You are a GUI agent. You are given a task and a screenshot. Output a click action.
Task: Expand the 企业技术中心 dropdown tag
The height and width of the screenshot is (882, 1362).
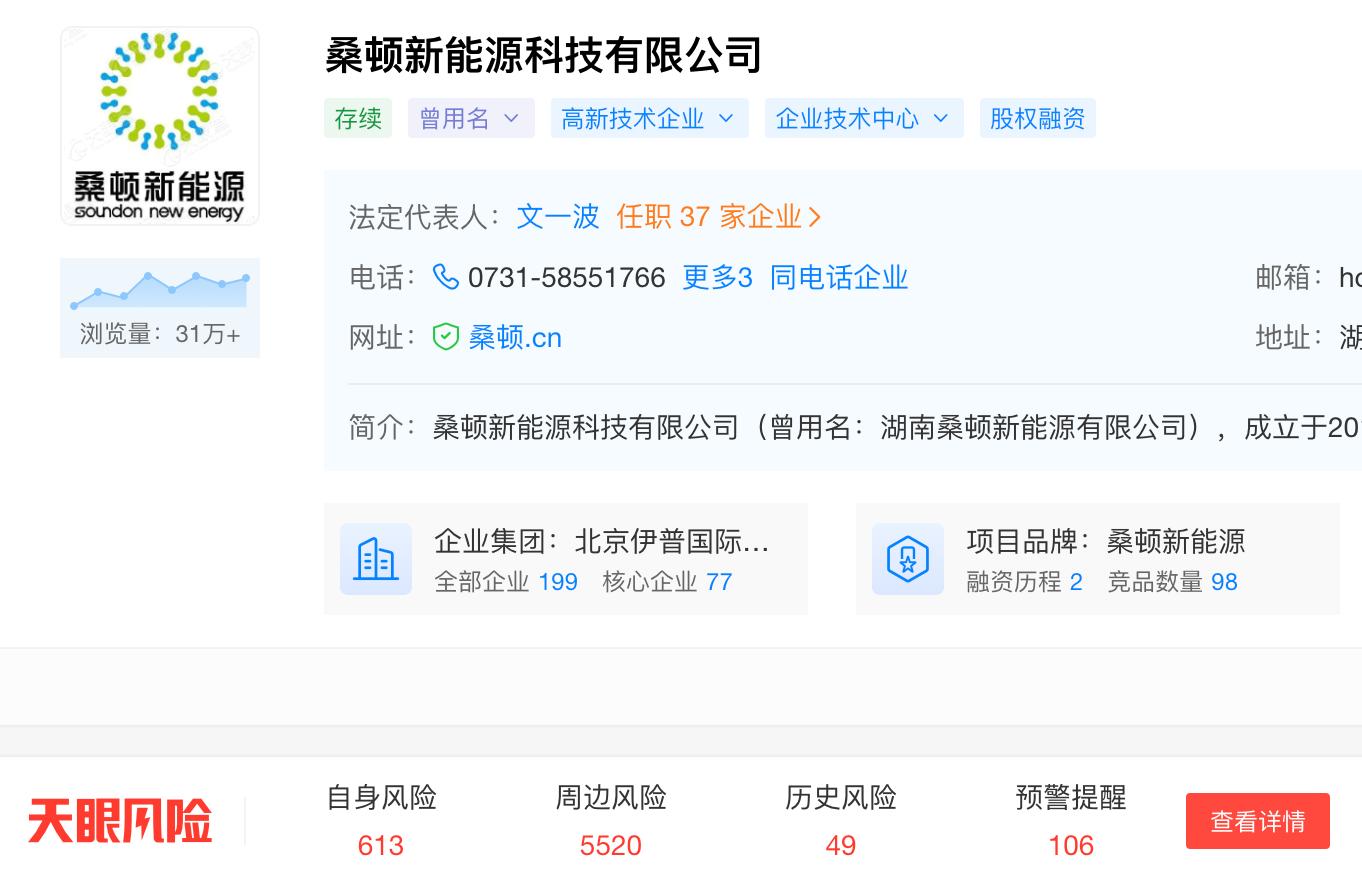[864, 118]
